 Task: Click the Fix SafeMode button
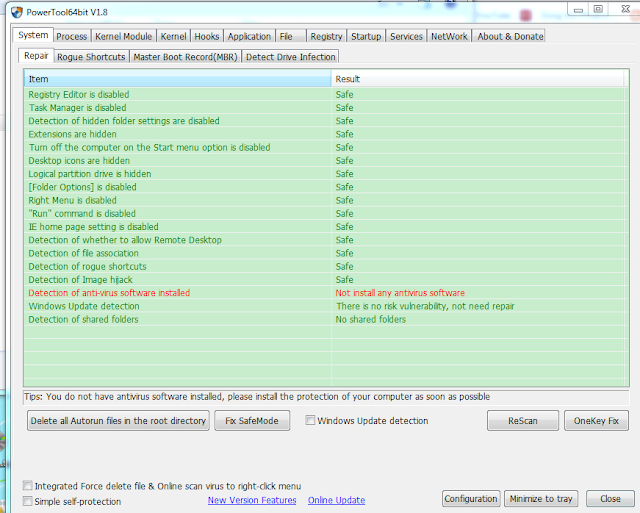(x=252, y=421)
